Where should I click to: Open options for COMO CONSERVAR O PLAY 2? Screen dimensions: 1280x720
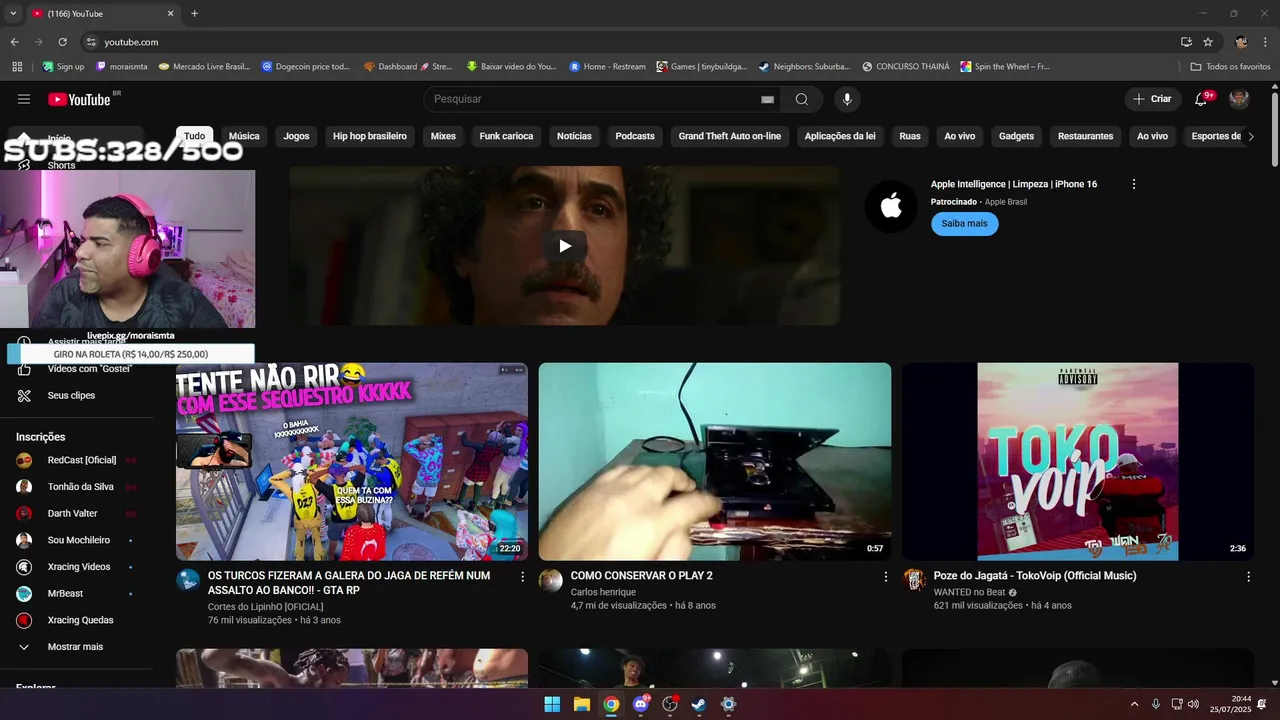885,577
